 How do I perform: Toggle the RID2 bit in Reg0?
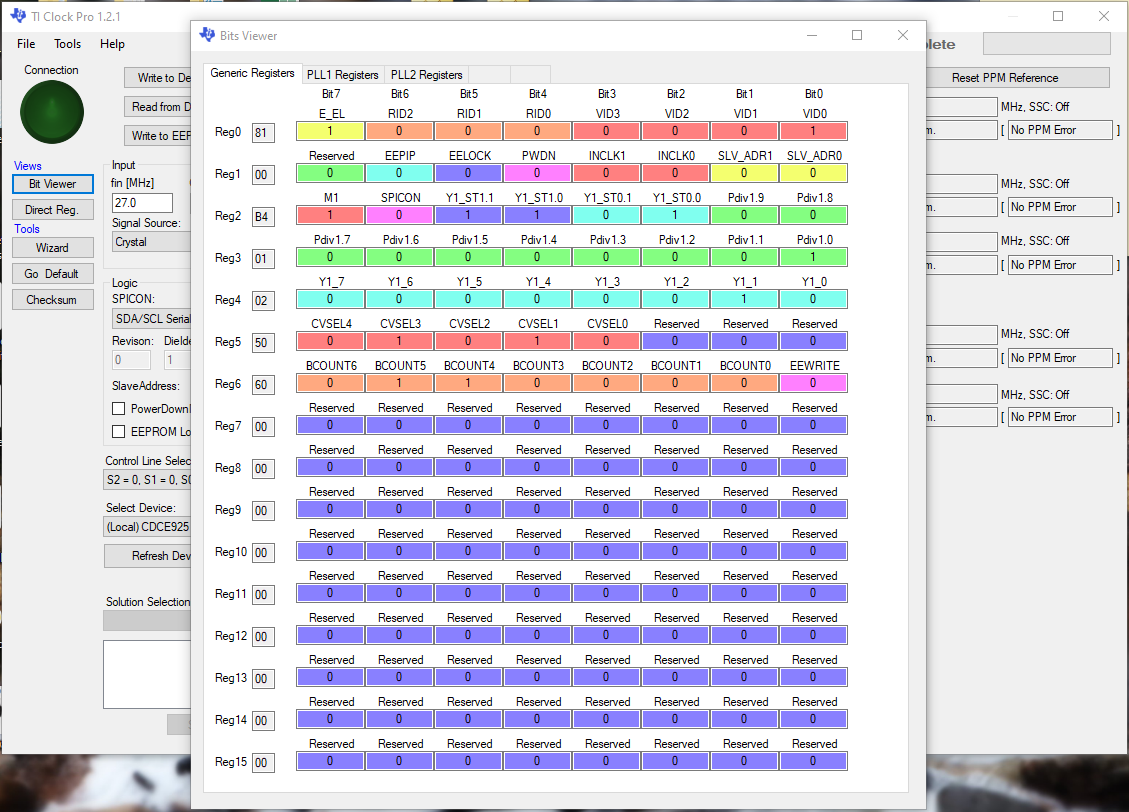click(399, 131)
